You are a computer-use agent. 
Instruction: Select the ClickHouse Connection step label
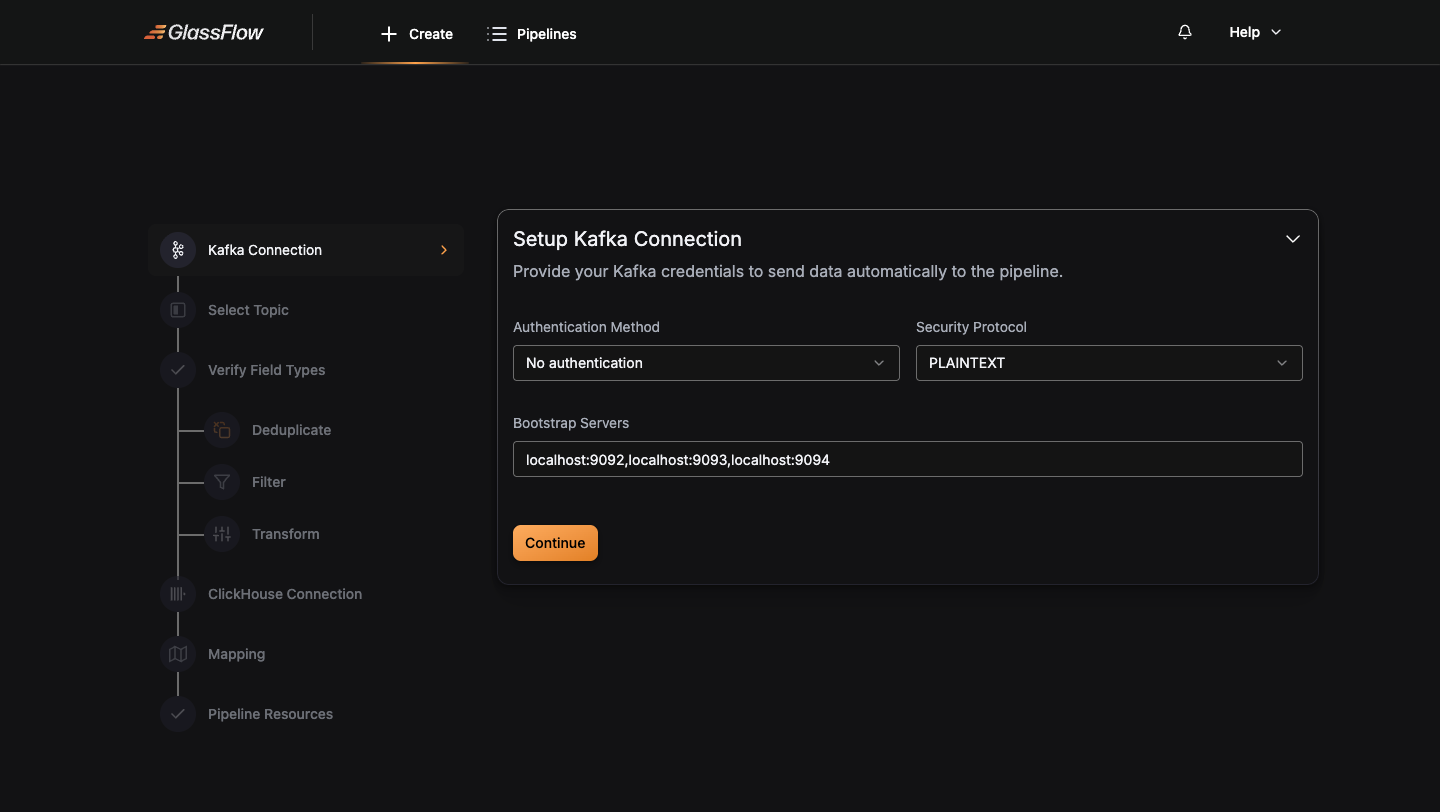[x=285, y=594]
